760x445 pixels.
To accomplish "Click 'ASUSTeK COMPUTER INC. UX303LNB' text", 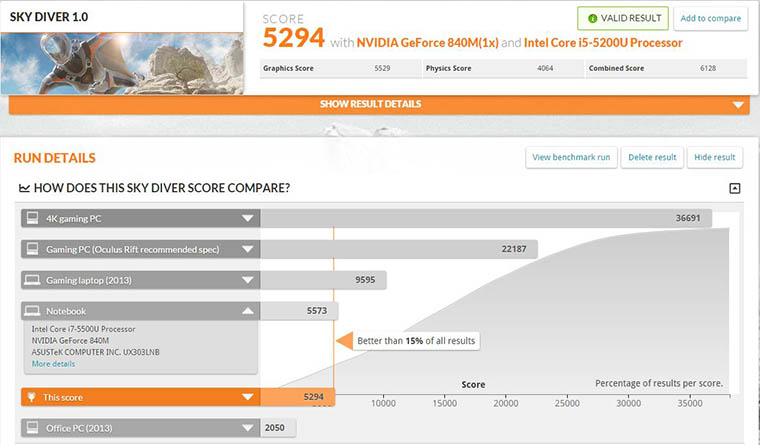I will click(95, 352).
